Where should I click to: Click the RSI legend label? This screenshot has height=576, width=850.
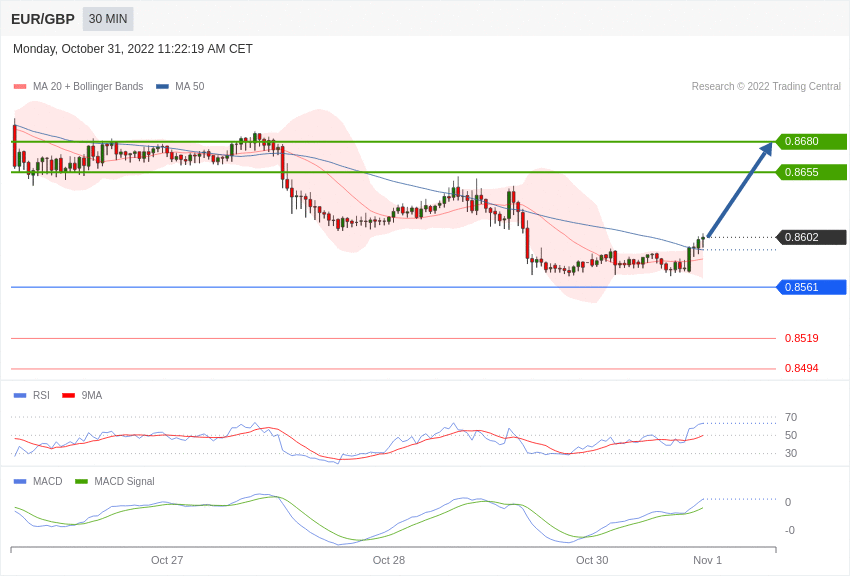click(41, 396)
